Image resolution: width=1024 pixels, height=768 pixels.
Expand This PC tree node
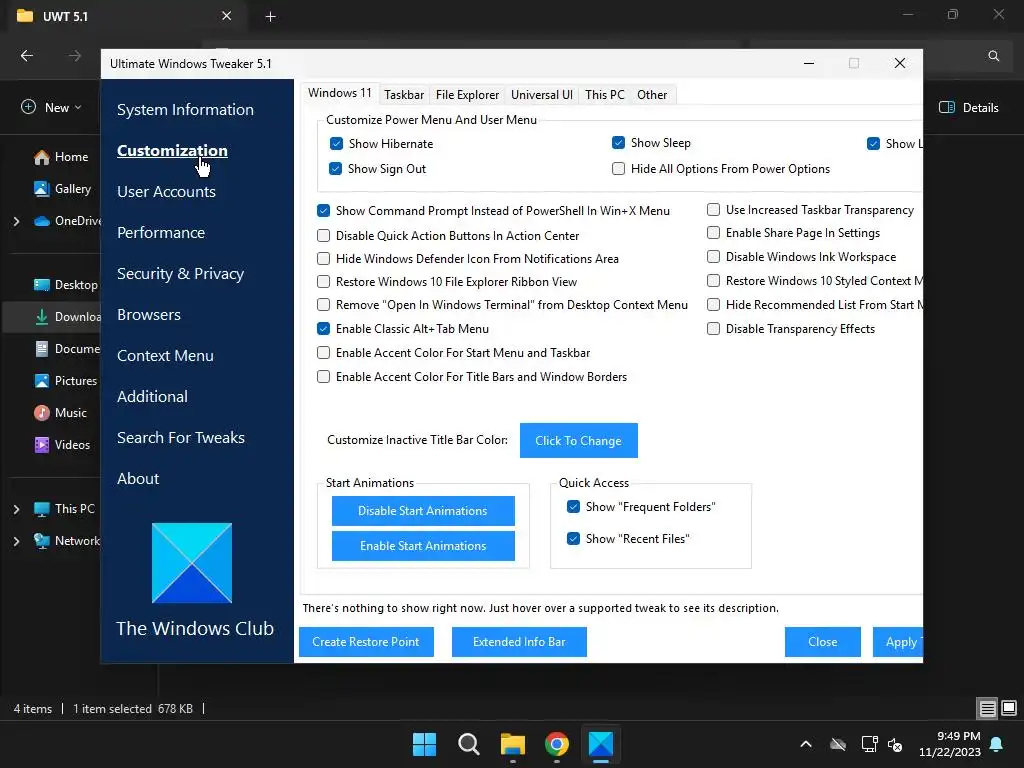click(16, 509)
